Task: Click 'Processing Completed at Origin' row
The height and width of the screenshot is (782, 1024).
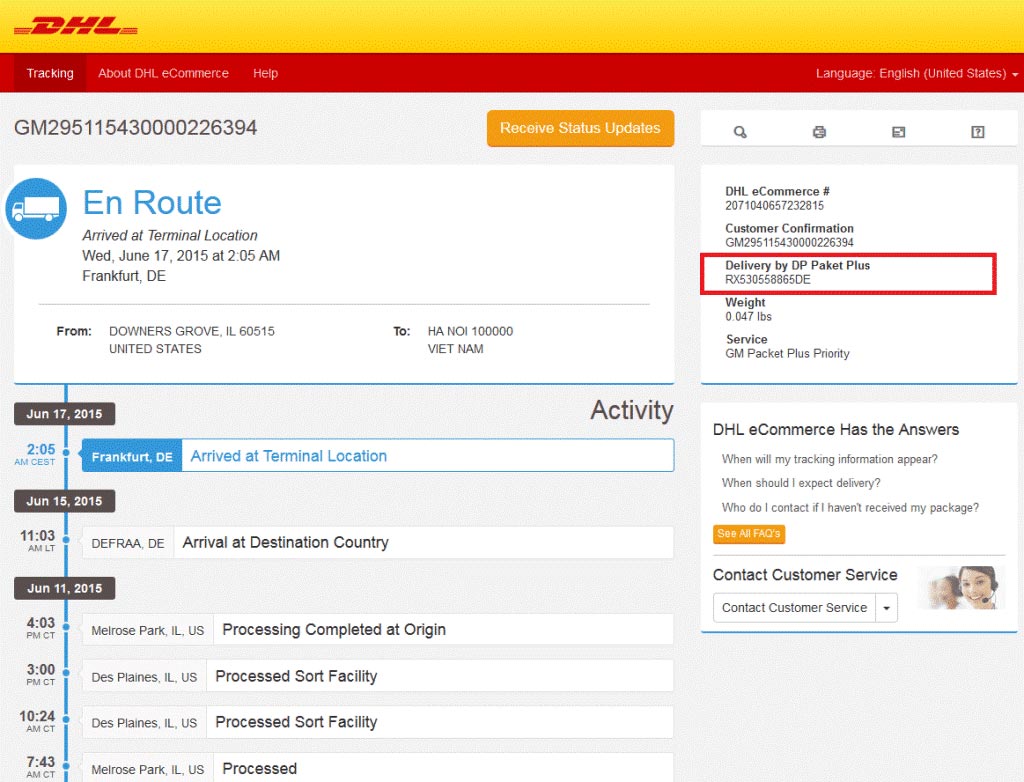Action: (x=377, y=630)
